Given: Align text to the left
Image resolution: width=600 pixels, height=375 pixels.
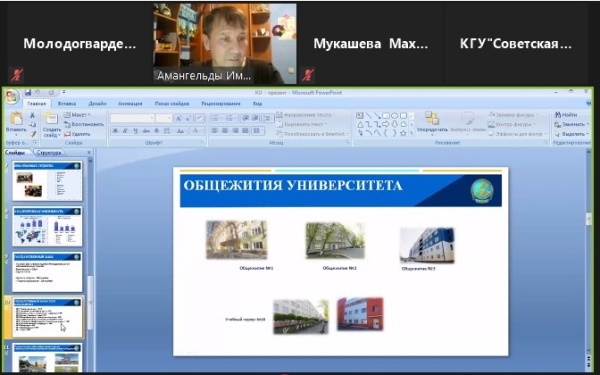Looking at the screenshot, I should (215, 131).
